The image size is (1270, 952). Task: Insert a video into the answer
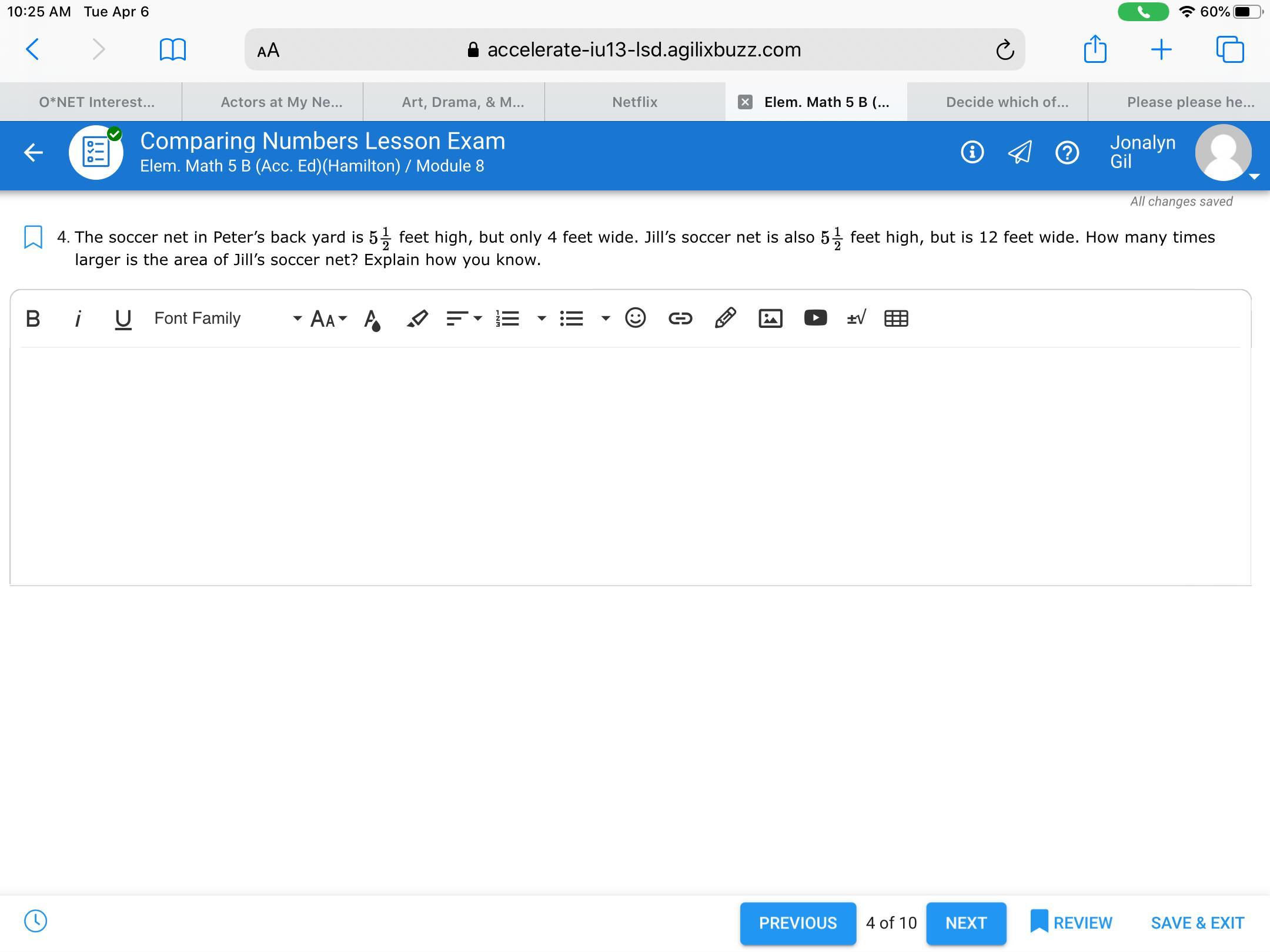(815, 318)
